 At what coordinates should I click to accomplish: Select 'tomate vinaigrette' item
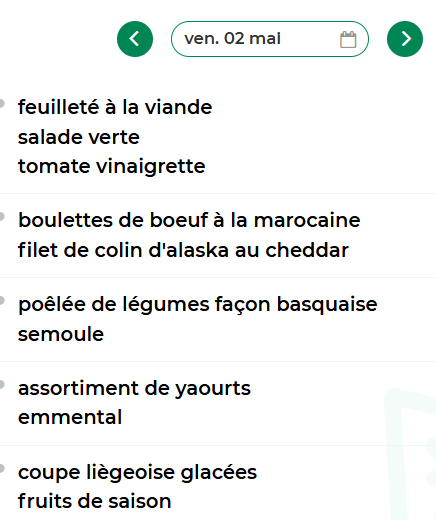[111, 166]
